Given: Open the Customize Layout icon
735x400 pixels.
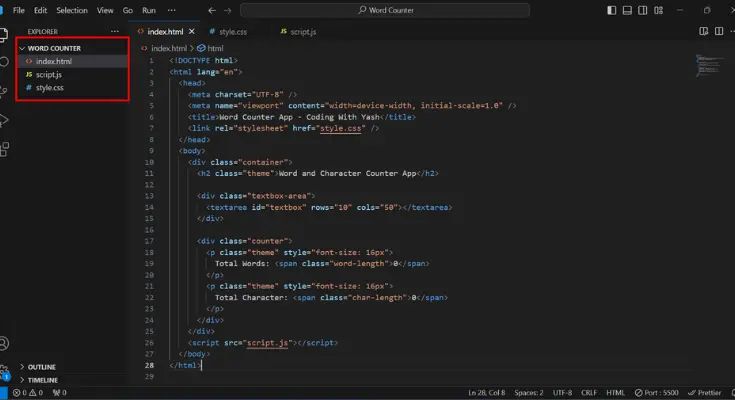Looking at the screenshot, I should click(x=659, y=10).
